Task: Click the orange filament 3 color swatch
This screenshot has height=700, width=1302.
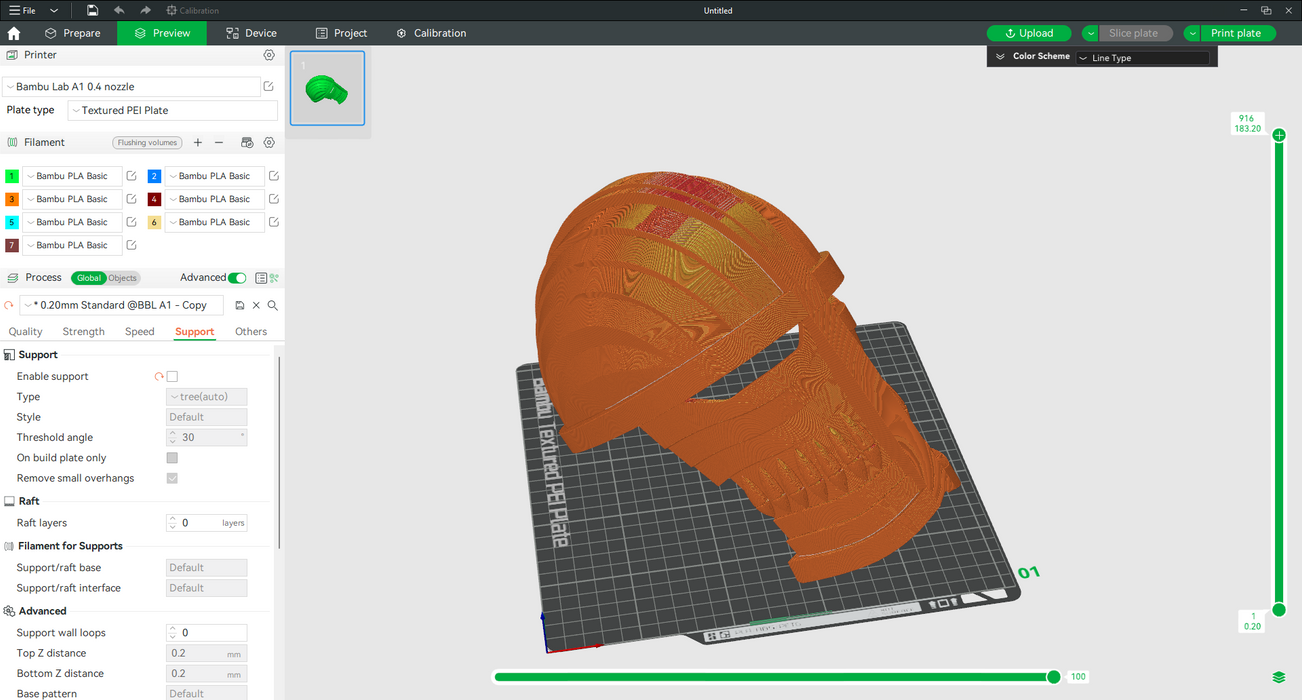Action: point(12,199)
